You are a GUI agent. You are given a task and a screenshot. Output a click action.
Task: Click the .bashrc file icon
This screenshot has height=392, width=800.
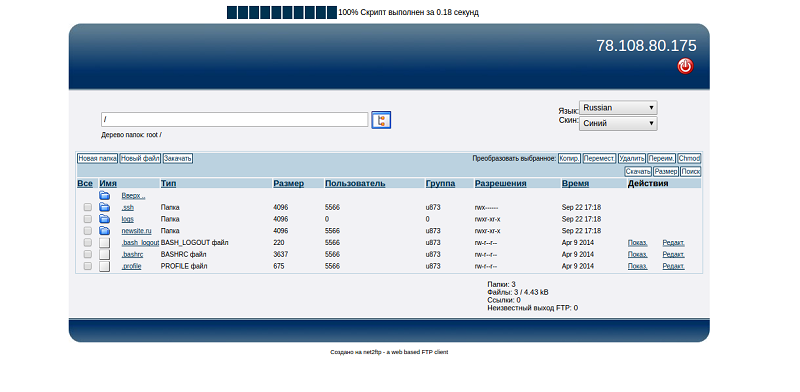[x=105, y=254]
